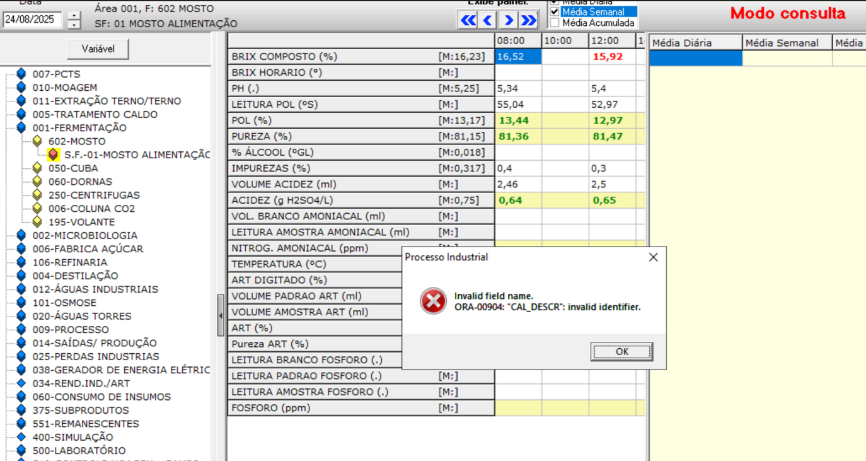This screenshot has height=461, width=866.
Task: Click the 375-SUBPRODUTOS node icon
Action: pos(22,410)
